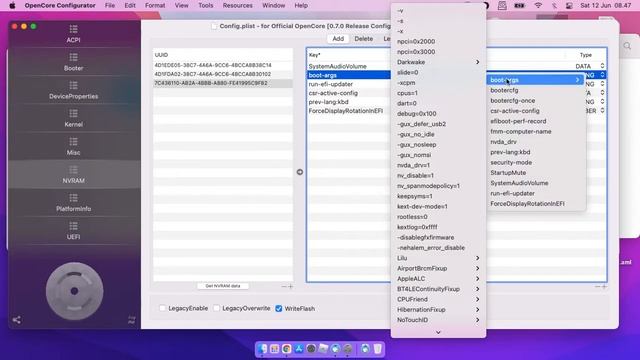Viewport: 640px width, 360px height.
Task: Click the Apple logo menu
Action: coord(12,5)
